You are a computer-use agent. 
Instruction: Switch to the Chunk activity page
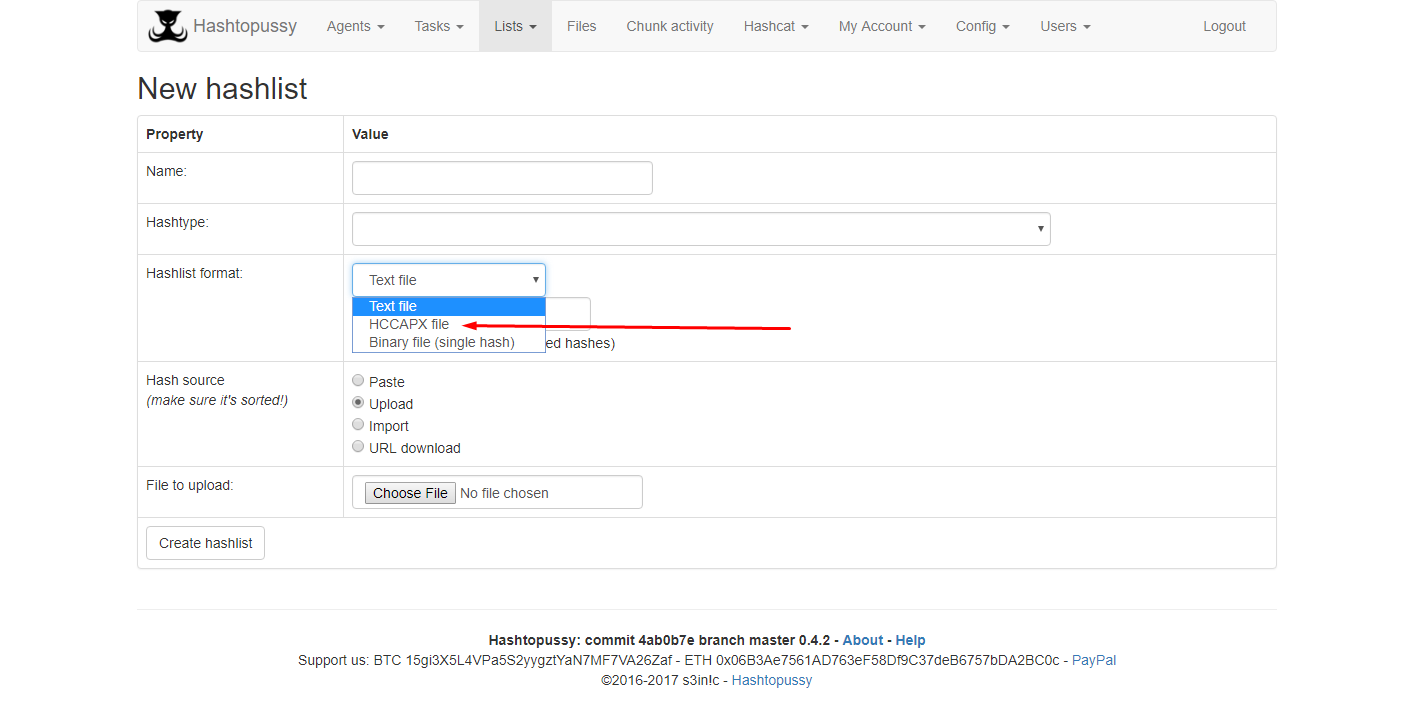(x=669, y=26)
